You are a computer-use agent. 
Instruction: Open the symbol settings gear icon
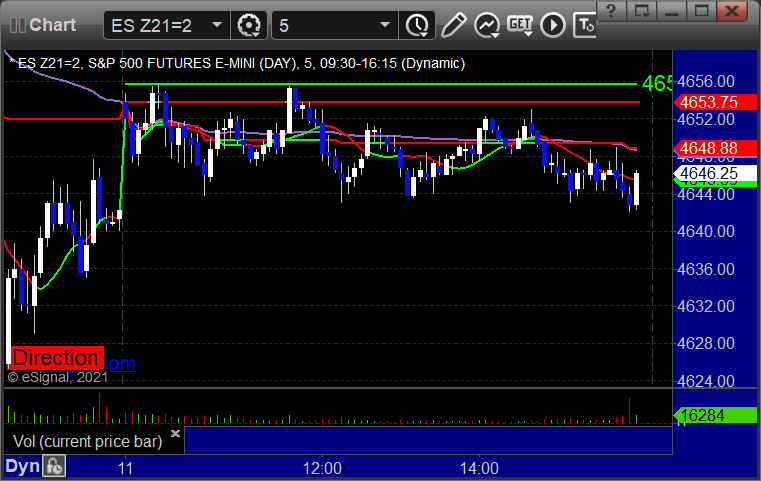tap(248, 25)
